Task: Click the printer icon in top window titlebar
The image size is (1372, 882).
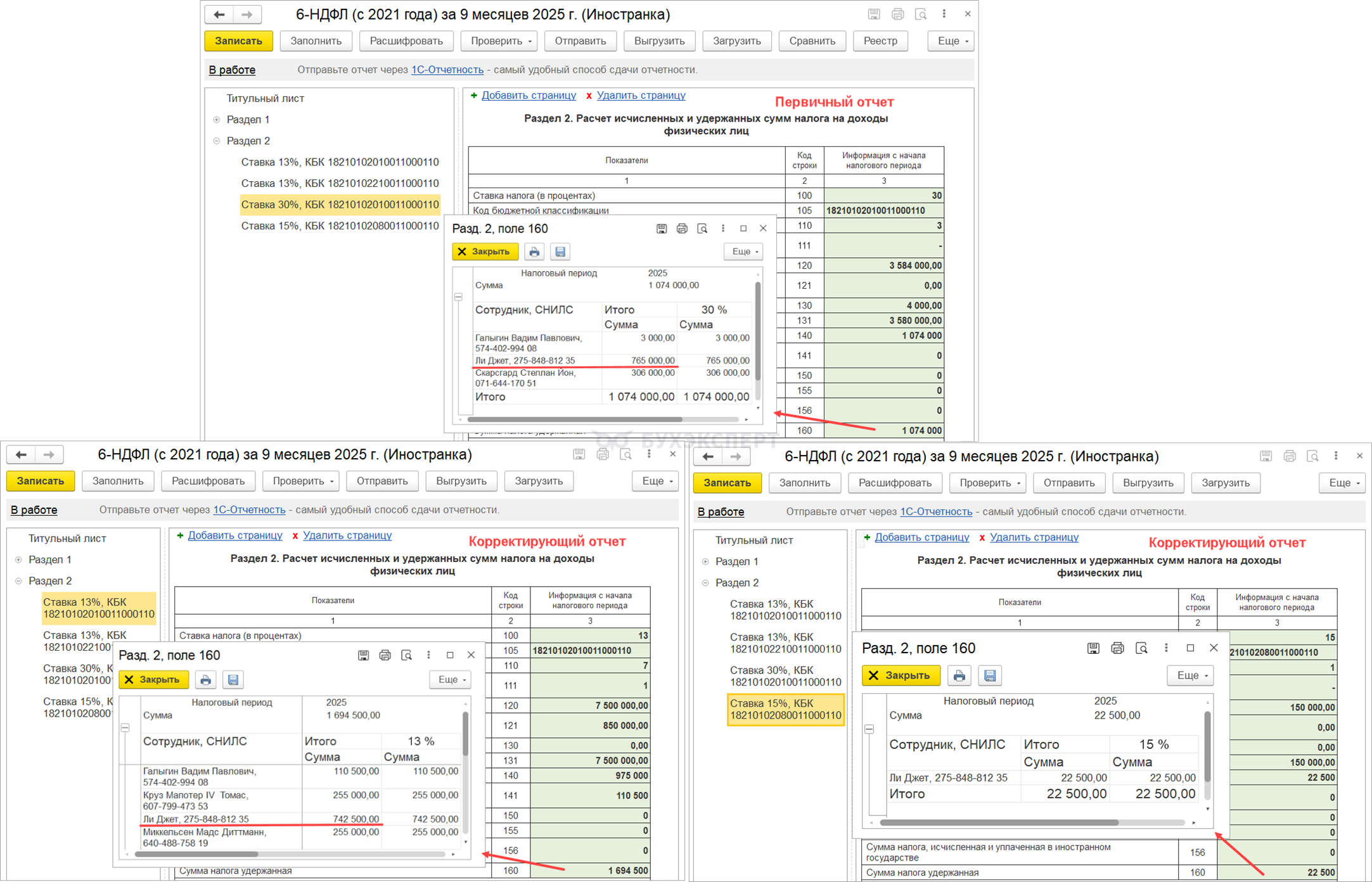Action: click(897, 14)
